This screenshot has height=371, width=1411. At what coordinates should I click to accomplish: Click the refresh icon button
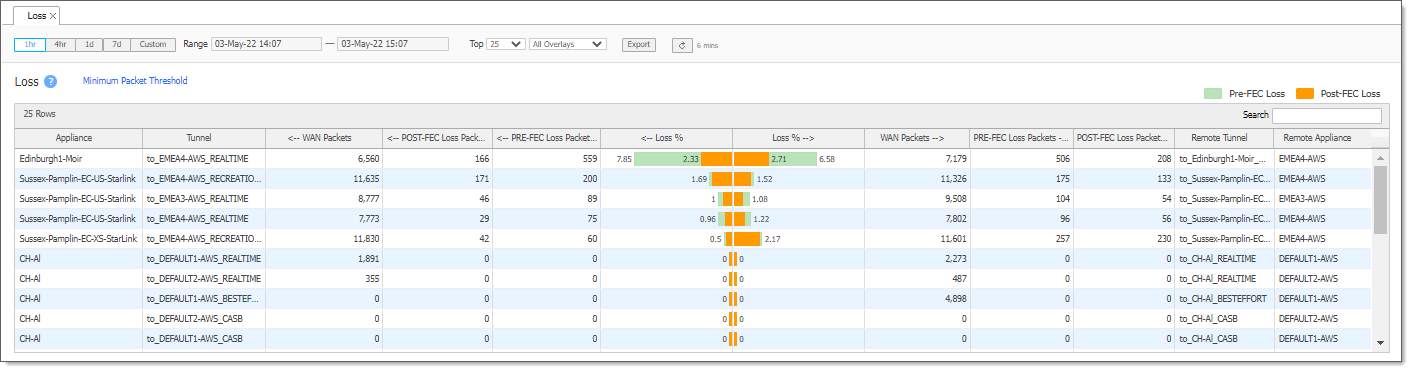pos(682,45)
